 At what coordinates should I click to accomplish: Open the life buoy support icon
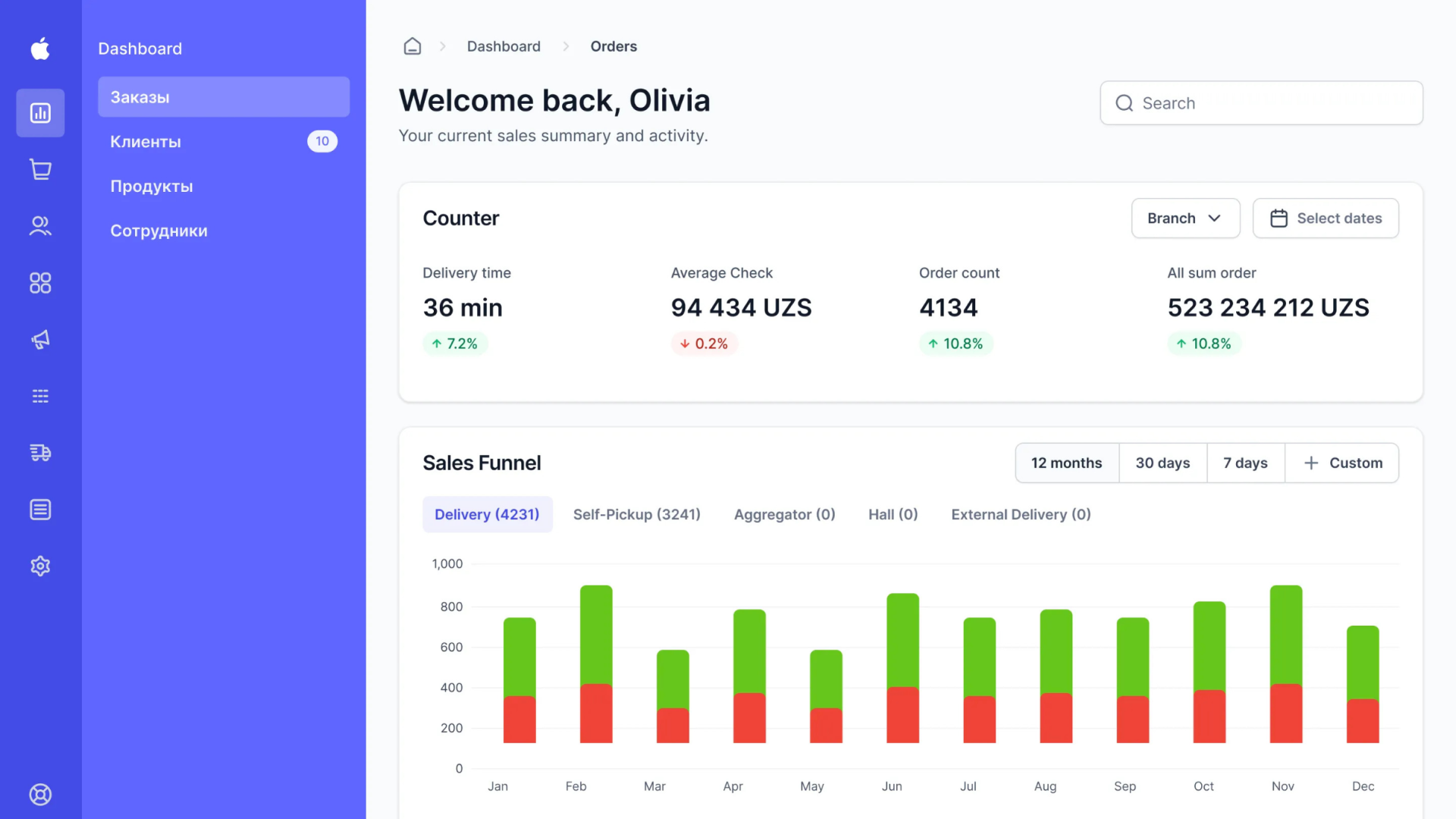[40, 794]
